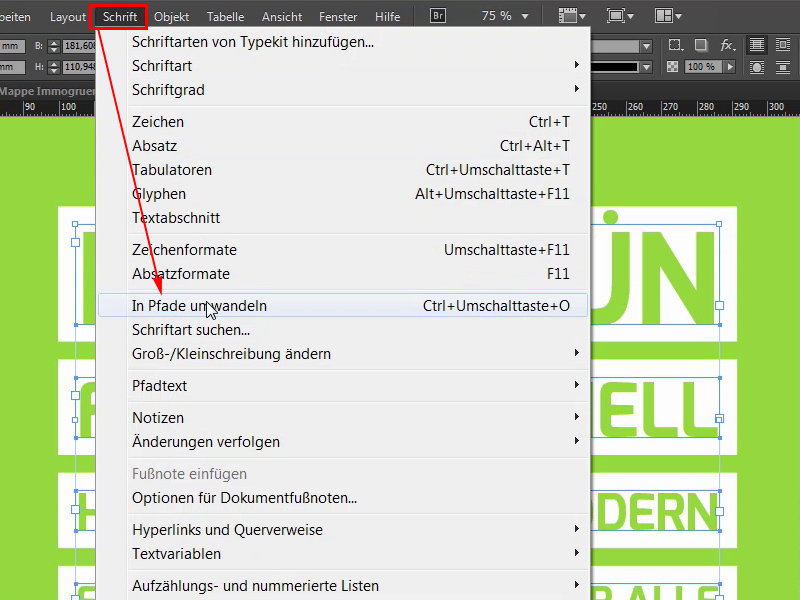Click the view options icon in the app bar
Viewport: 800px width, 600px height.
568,15
